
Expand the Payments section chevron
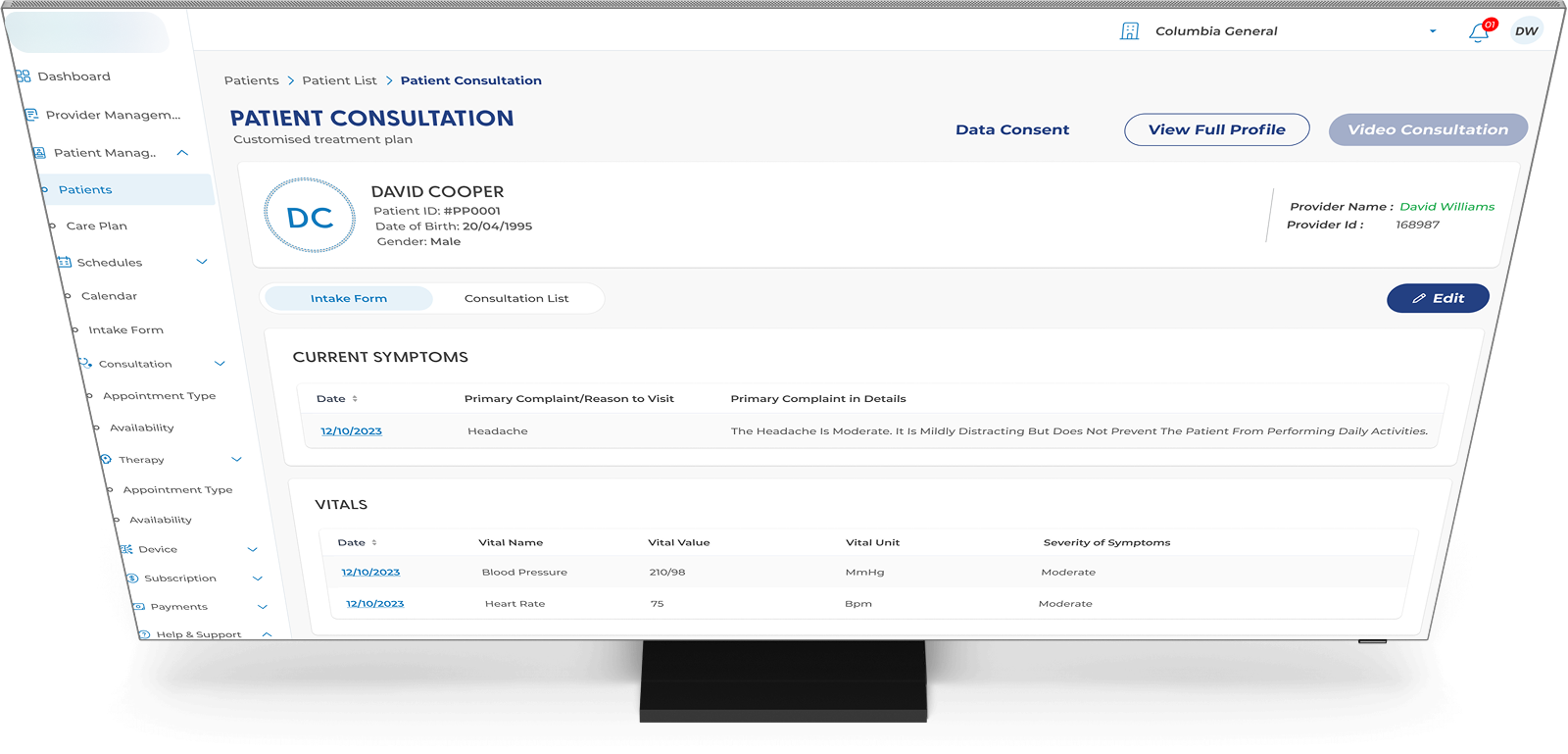[263, 607]
